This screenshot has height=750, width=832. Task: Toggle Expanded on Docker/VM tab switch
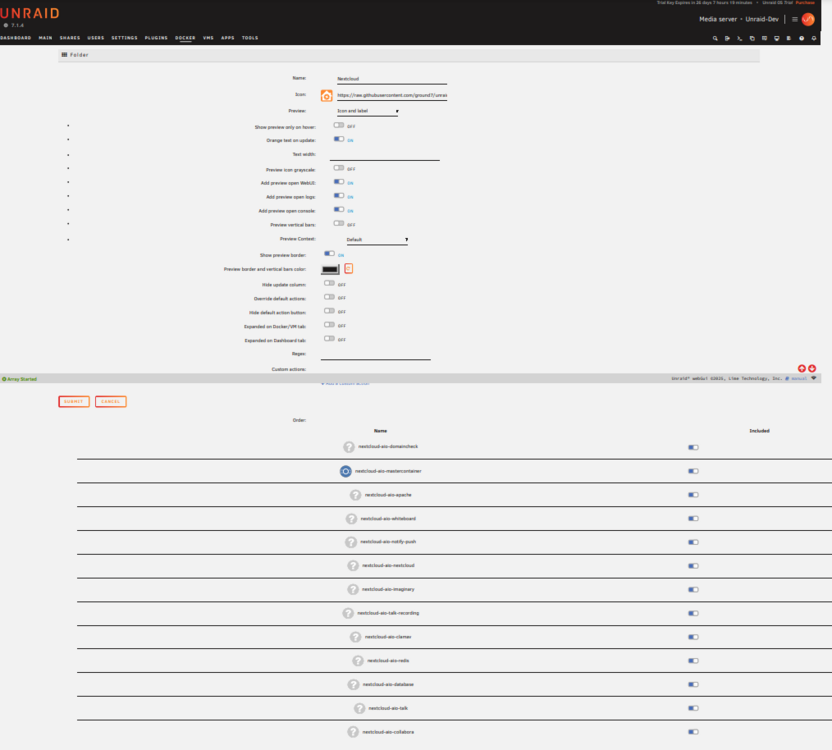coord(329,325)
